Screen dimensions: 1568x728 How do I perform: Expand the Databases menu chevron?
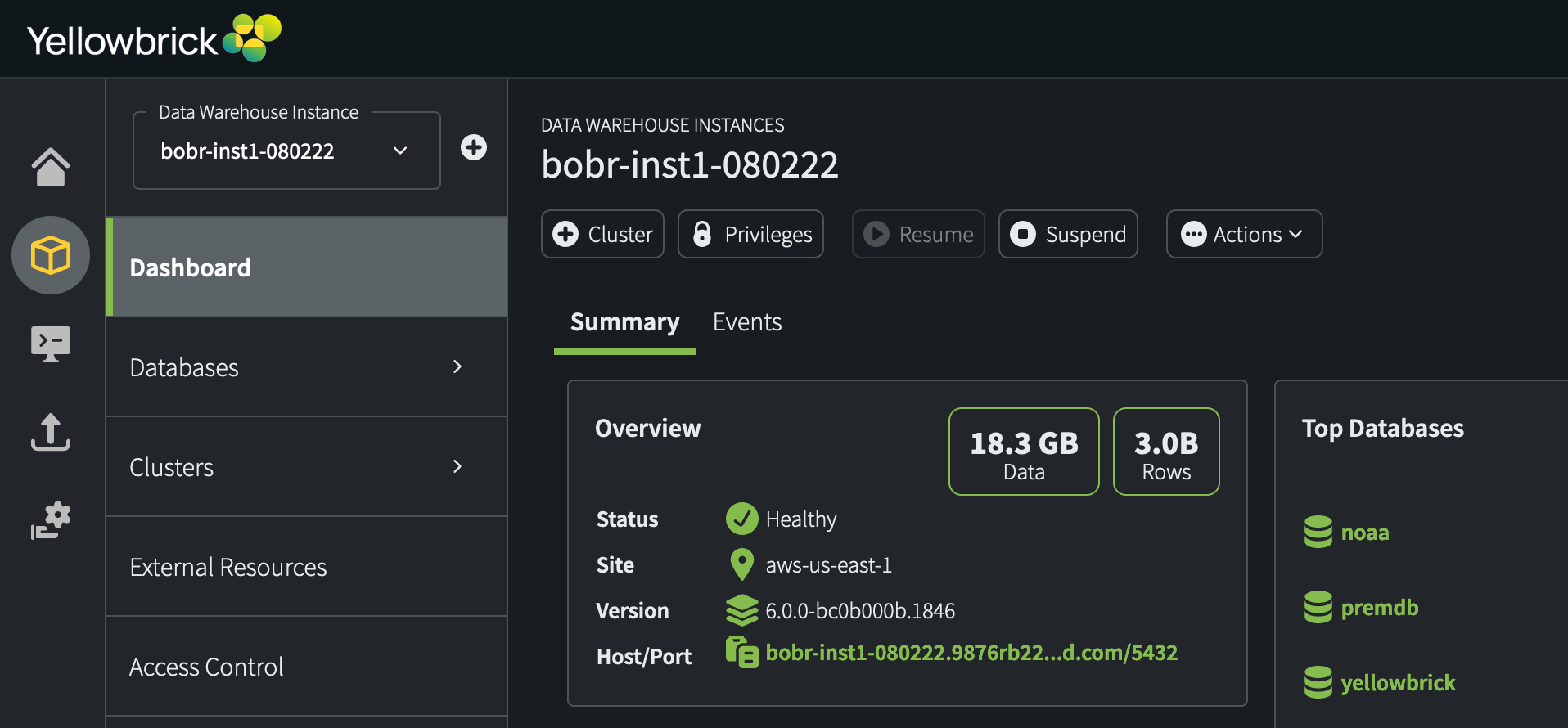click(x=457, y=367)
